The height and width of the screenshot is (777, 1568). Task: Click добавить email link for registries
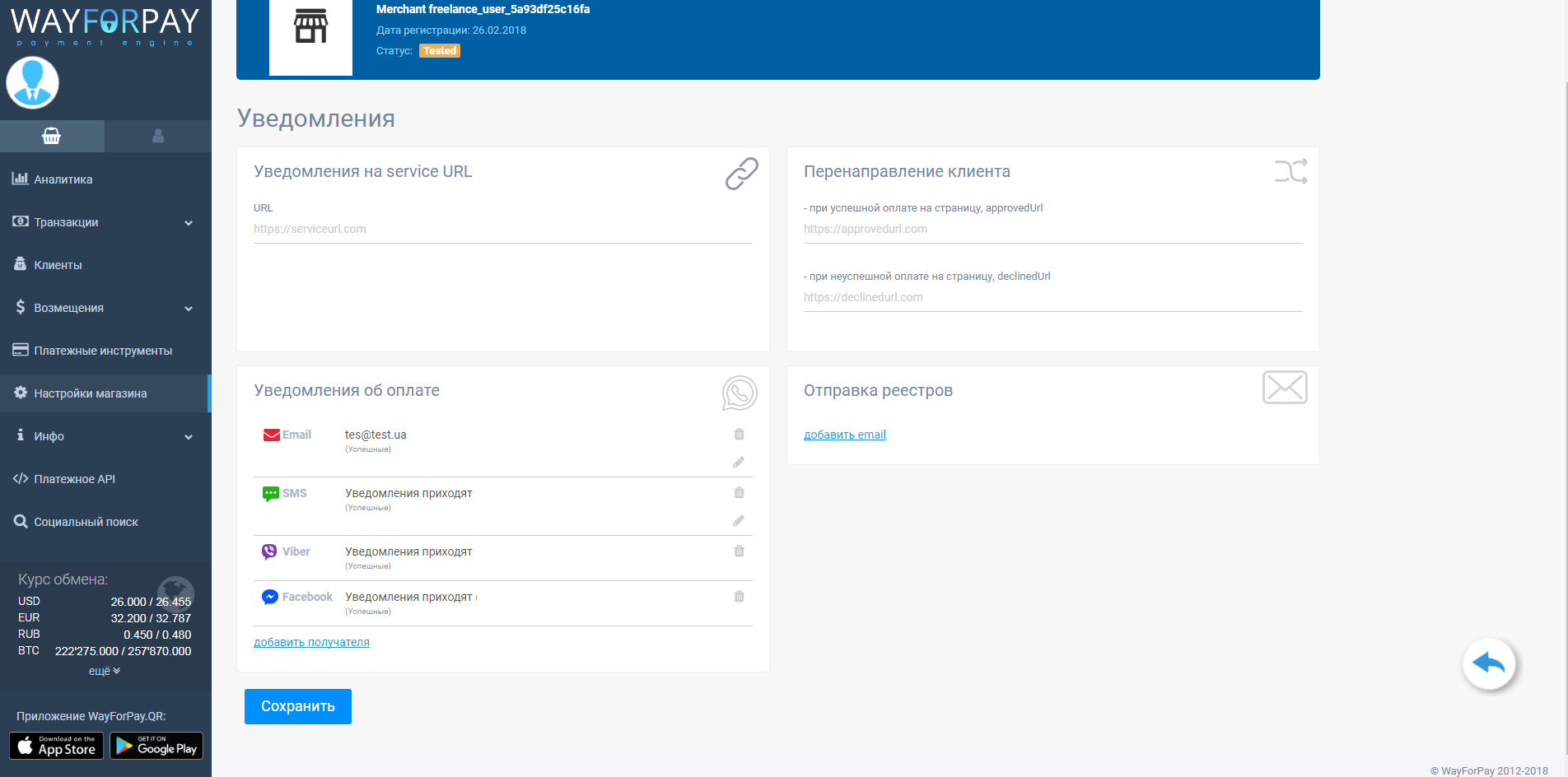844,435
